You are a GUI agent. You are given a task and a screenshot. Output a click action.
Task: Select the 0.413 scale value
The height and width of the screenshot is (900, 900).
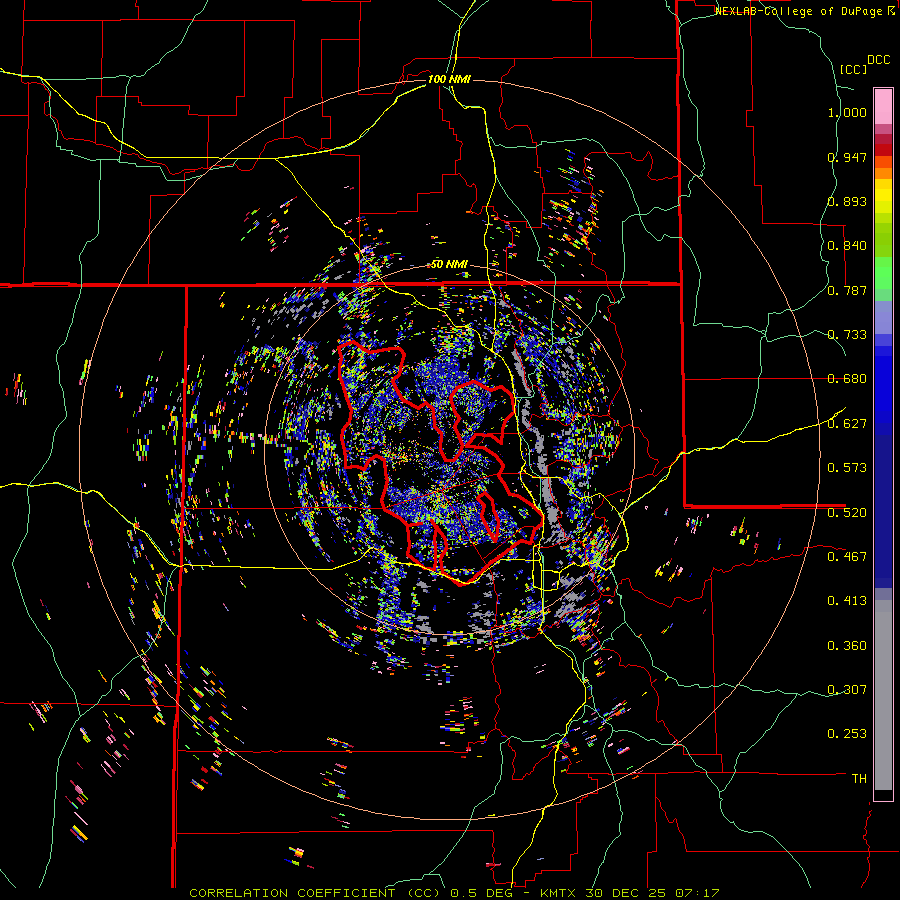tap(847, 601)
